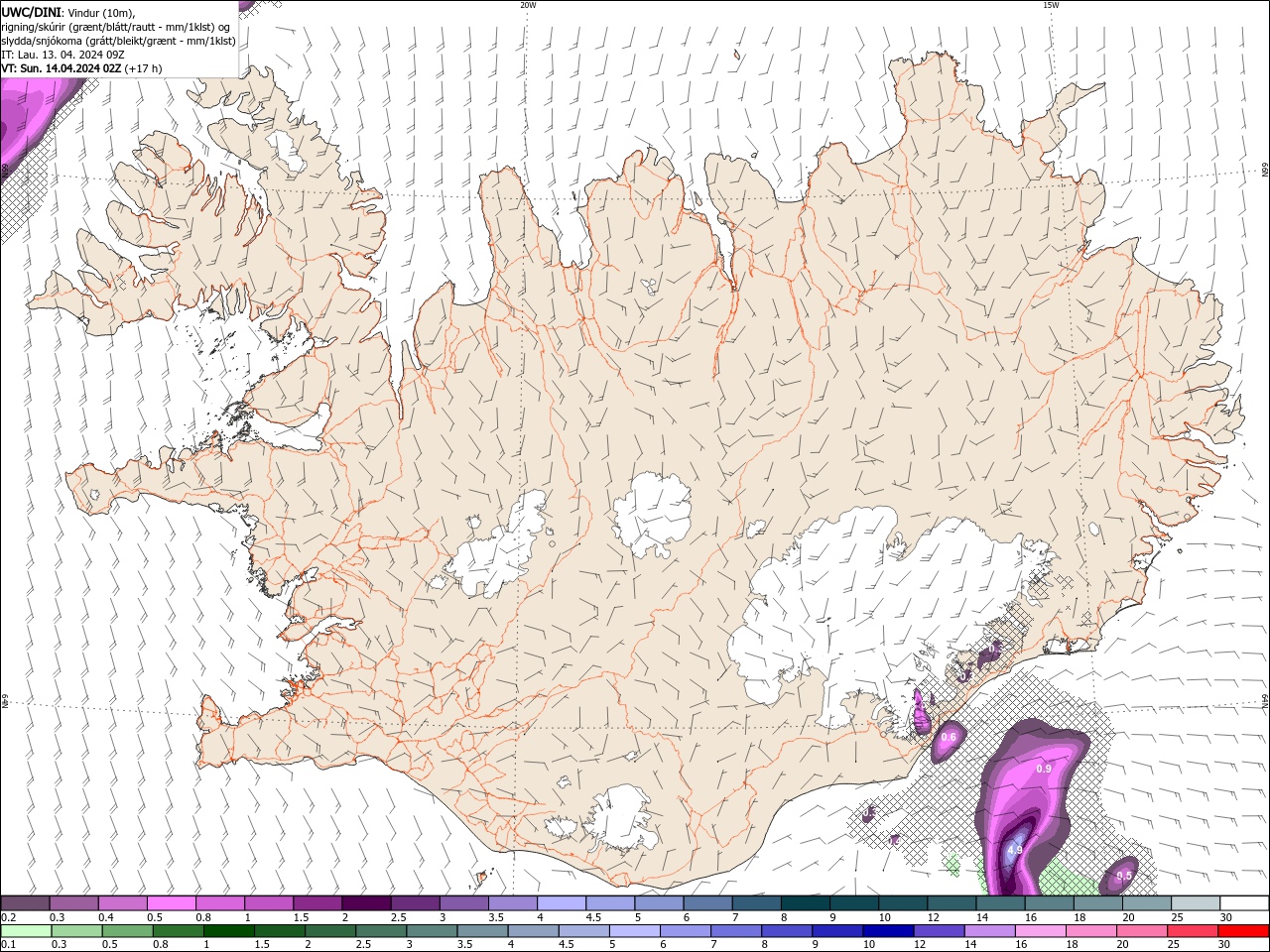Click the 4.9 precipitation value label
This screenshot has height=952, width=1270.
[1014, 851]
